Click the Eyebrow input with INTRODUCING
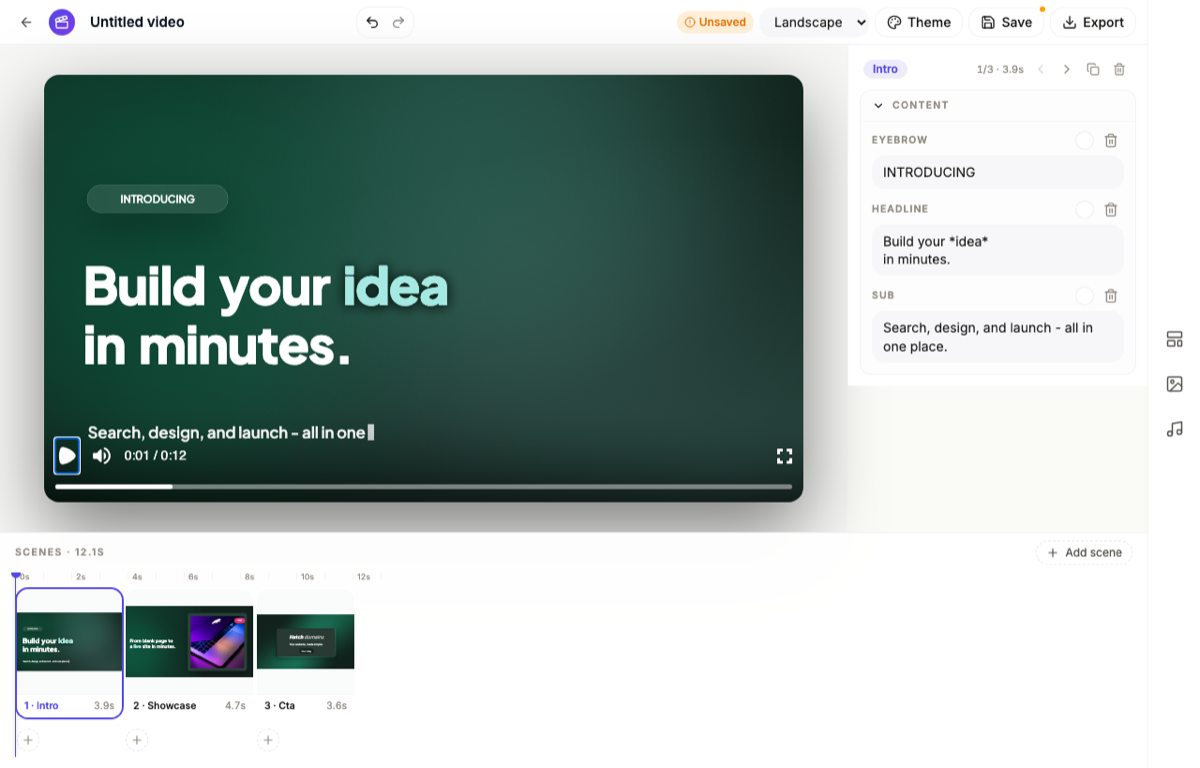This screenshot has width=1200, height=768. pos(998,172)
